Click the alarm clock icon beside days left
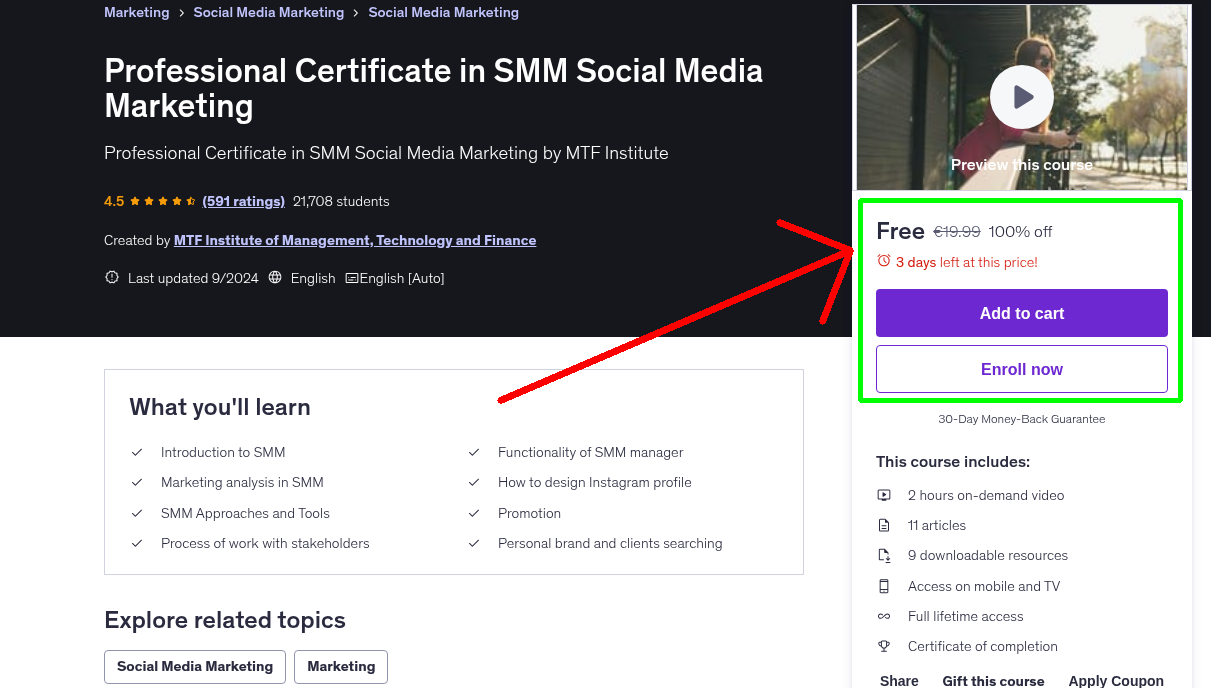The image size is (1211, 688). tap(884, 261)
